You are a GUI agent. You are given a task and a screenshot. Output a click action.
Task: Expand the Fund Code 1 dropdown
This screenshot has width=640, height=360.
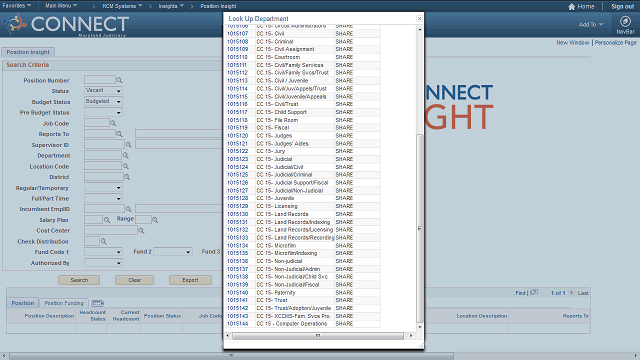[x=103, y=252]
